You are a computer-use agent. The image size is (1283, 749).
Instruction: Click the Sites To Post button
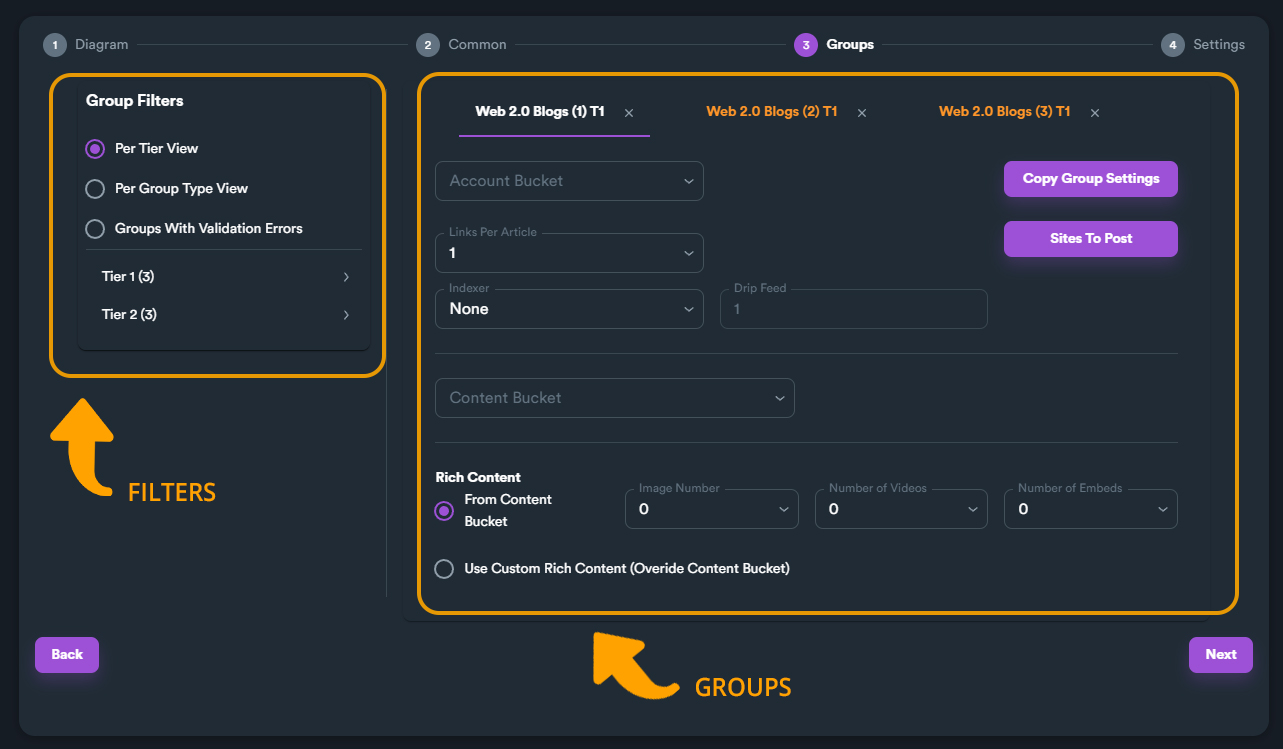[1091, 239]
